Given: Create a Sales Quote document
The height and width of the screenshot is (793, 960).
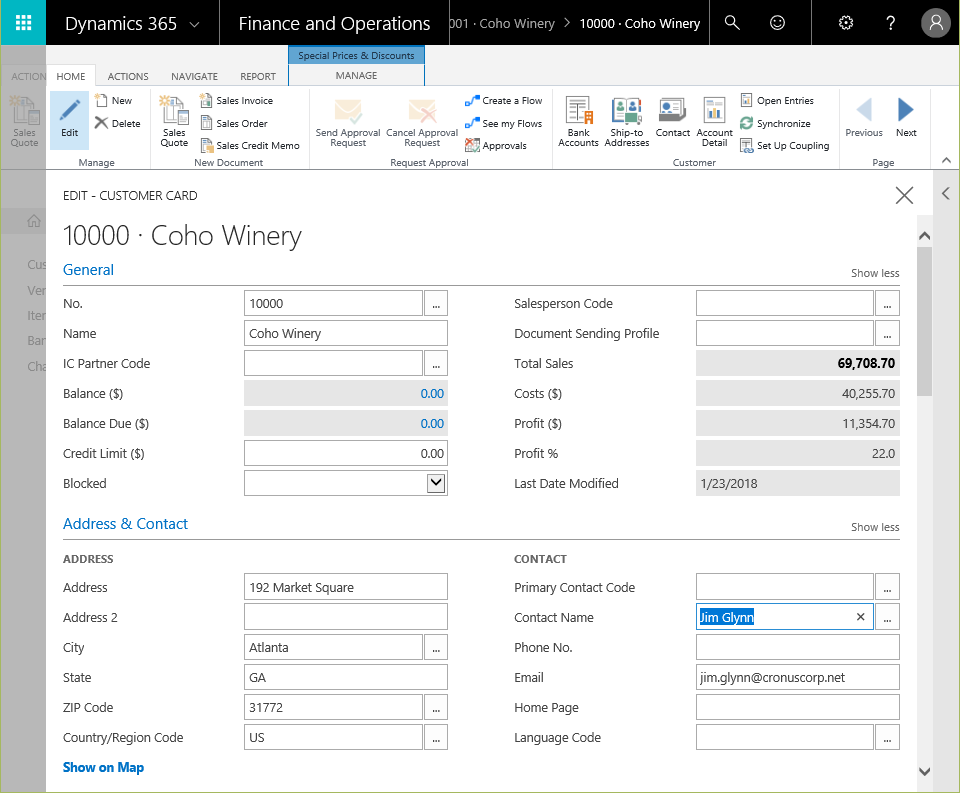Looking at the screenshot, I should tap(174, 121).
